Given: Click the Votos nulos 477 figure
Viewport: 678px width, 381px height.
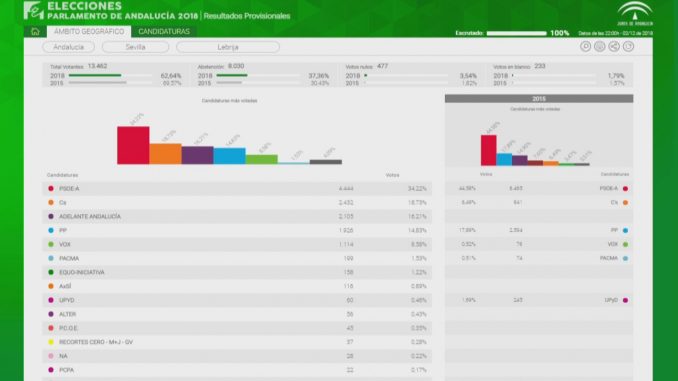Looking at the screenshot, I should click(383, 66).
